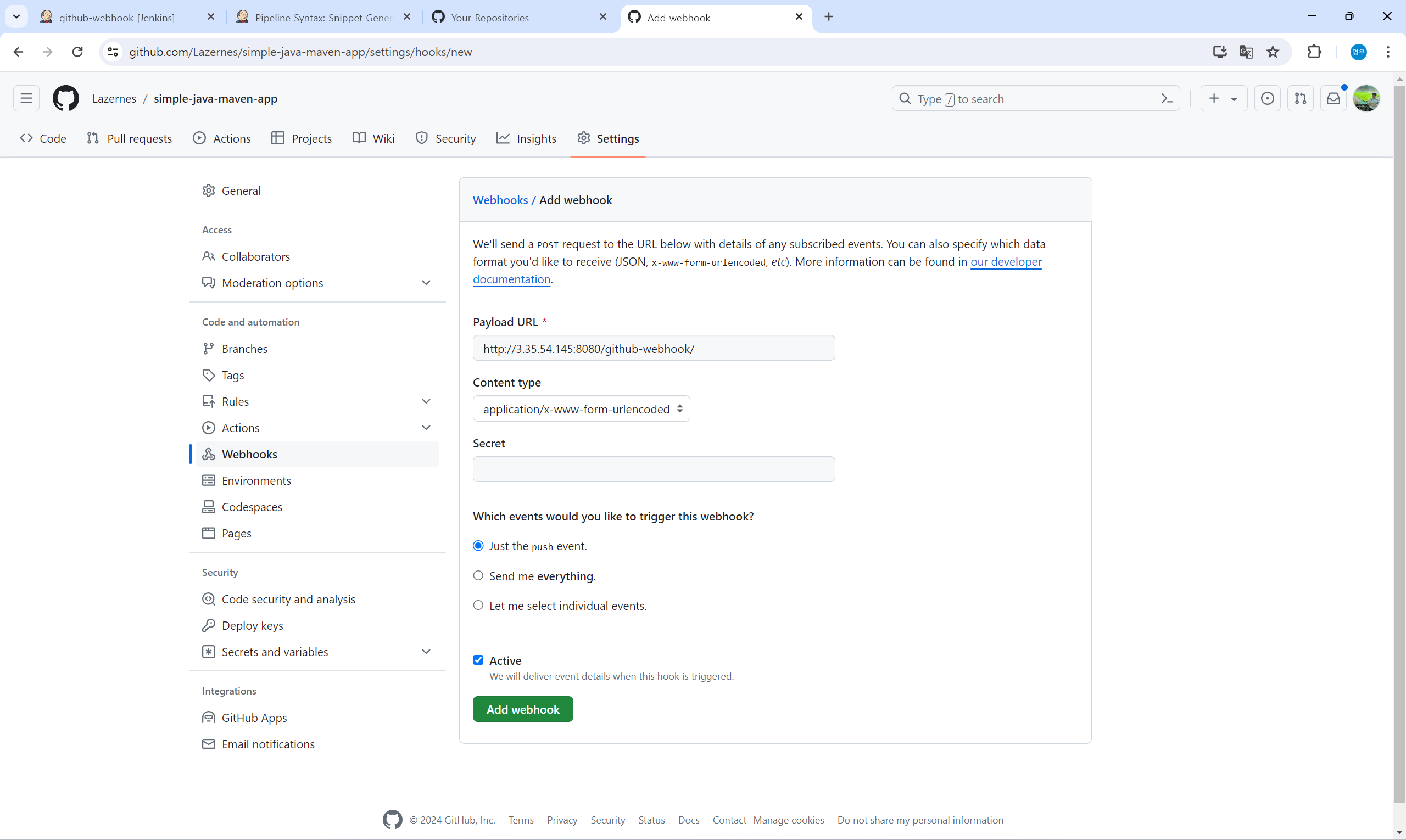Open a new browser tab
The image size is (1406, 840).
(x=829, y=17)
